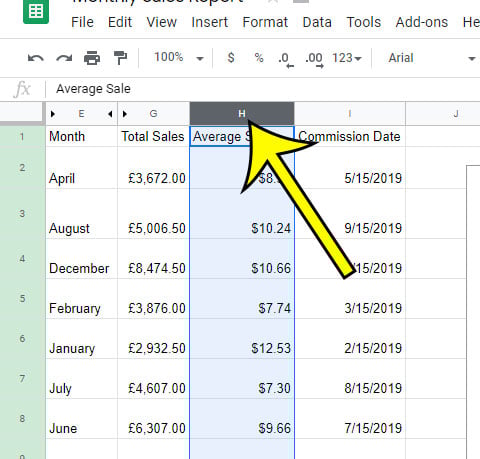Open the 100% zoom dropdown

pyautogui.click(x=178, y=58)
